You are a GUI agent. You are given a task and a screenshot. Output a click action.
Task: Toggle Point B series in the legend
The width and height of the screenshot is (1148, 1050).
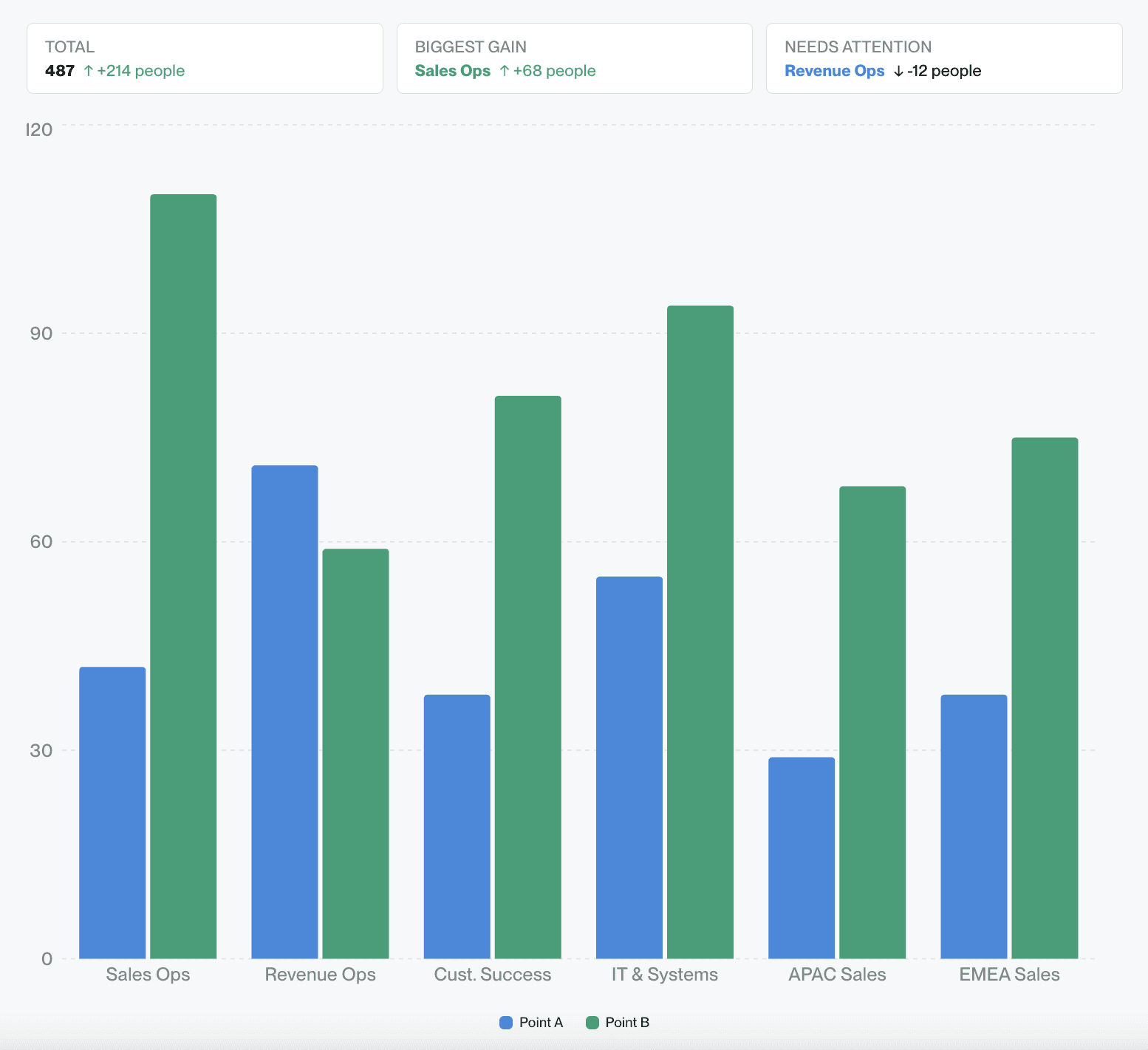point(618,1023)
